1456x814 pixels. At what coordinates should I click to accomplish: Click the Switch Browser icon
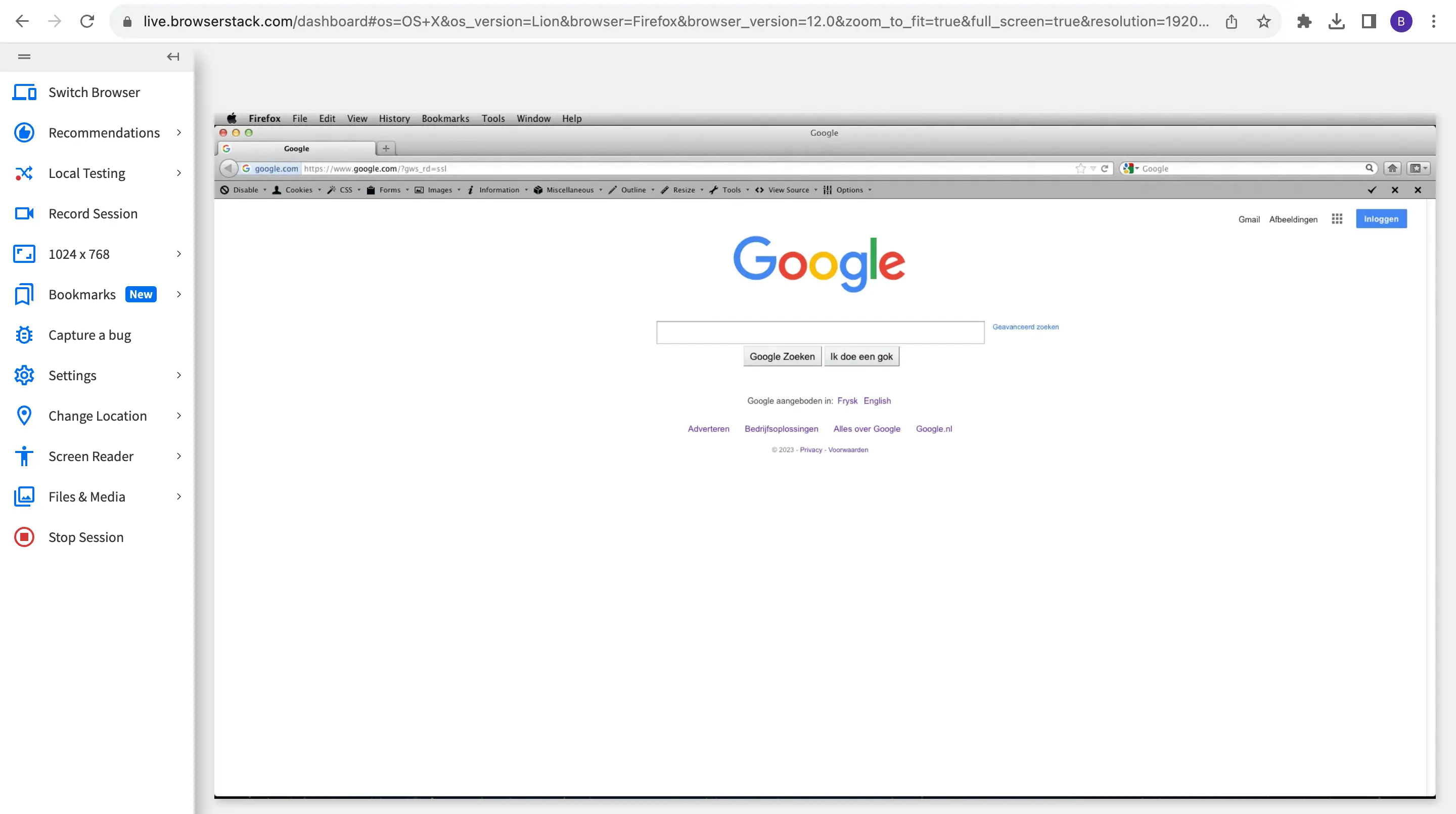(x=24, y=92)
